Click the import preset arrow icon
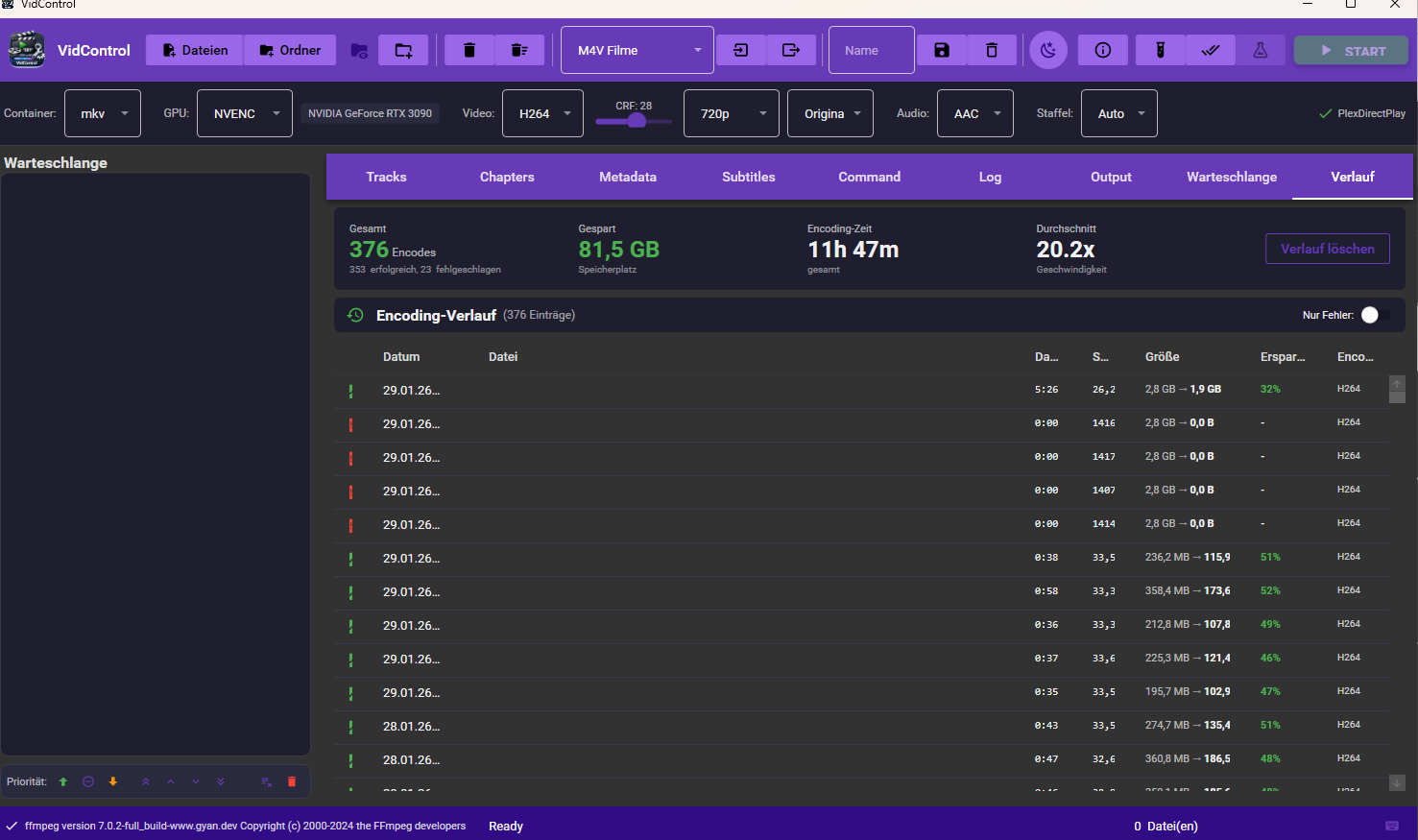 click(x=741, y=50)
